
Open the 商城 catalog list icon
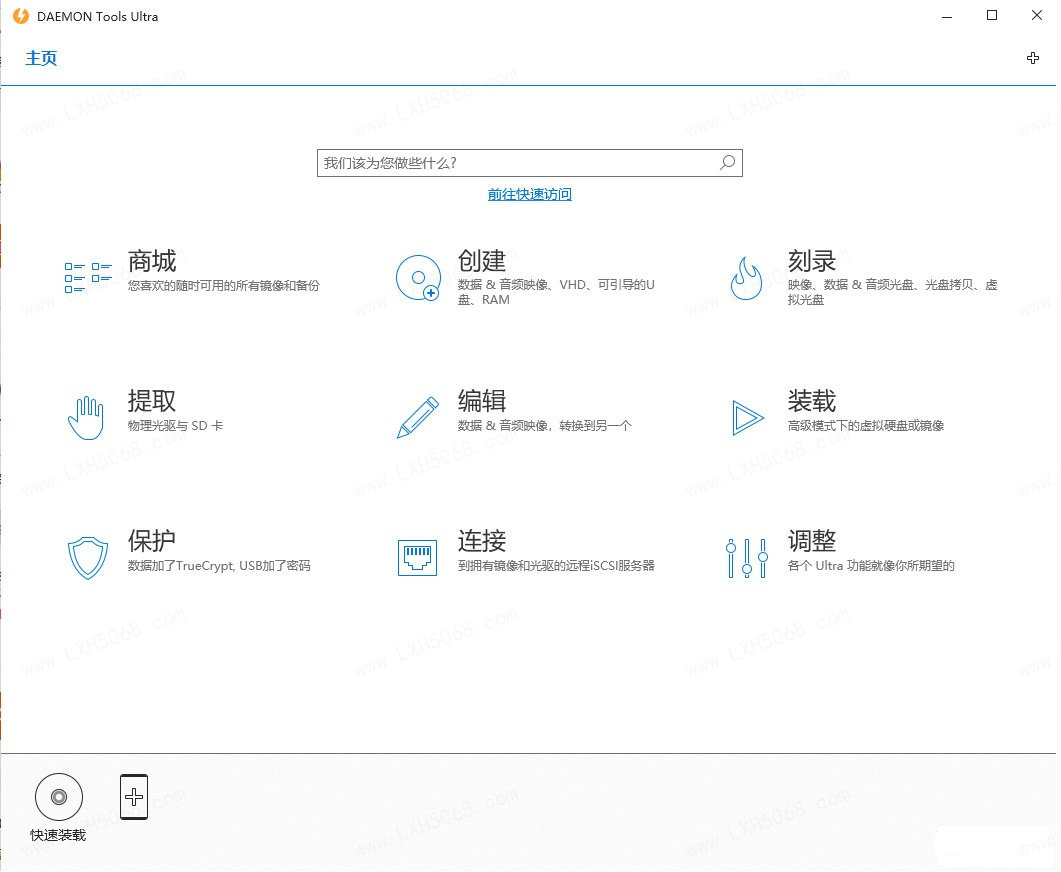pyautogui.click(x=88, y=277)
